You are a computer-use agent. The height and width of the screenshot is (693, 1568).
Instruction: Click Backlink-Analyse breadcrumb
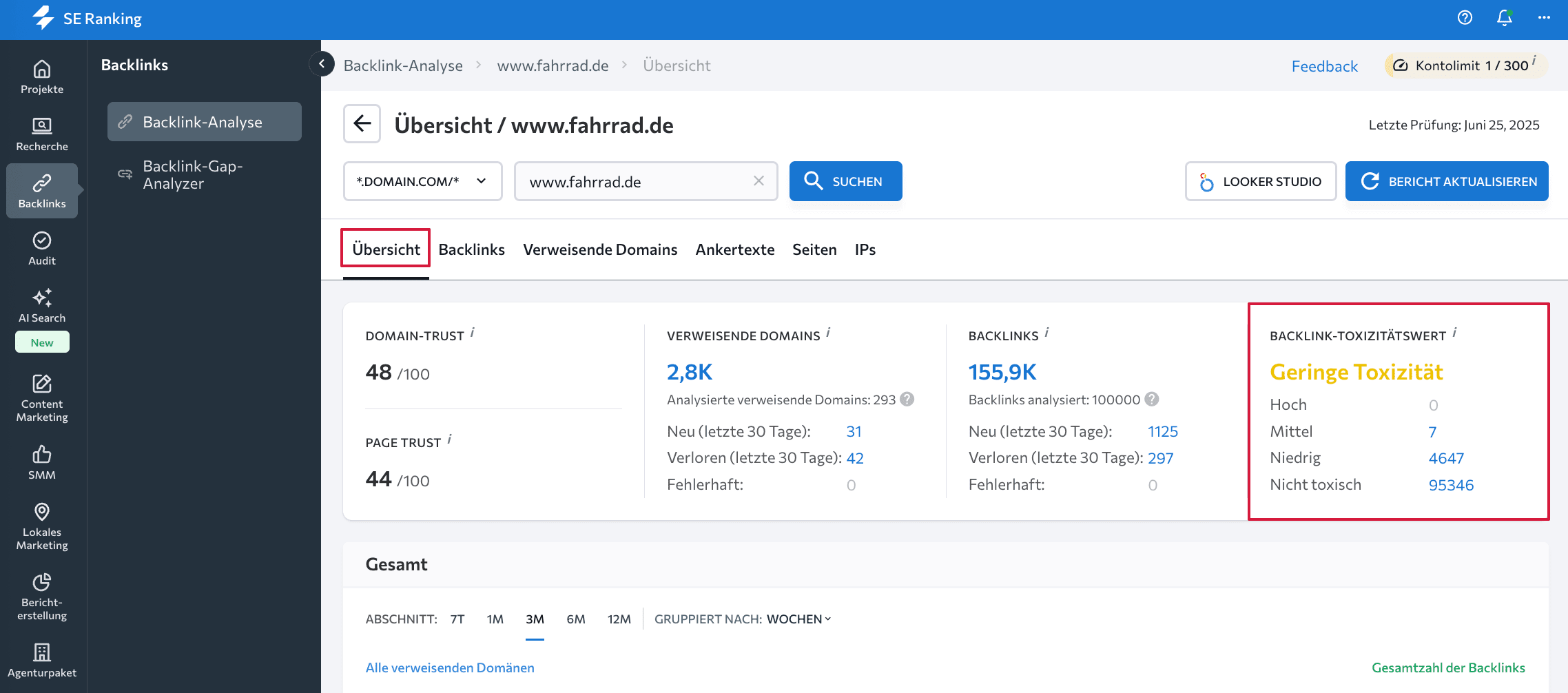click(x=403, y=65)
